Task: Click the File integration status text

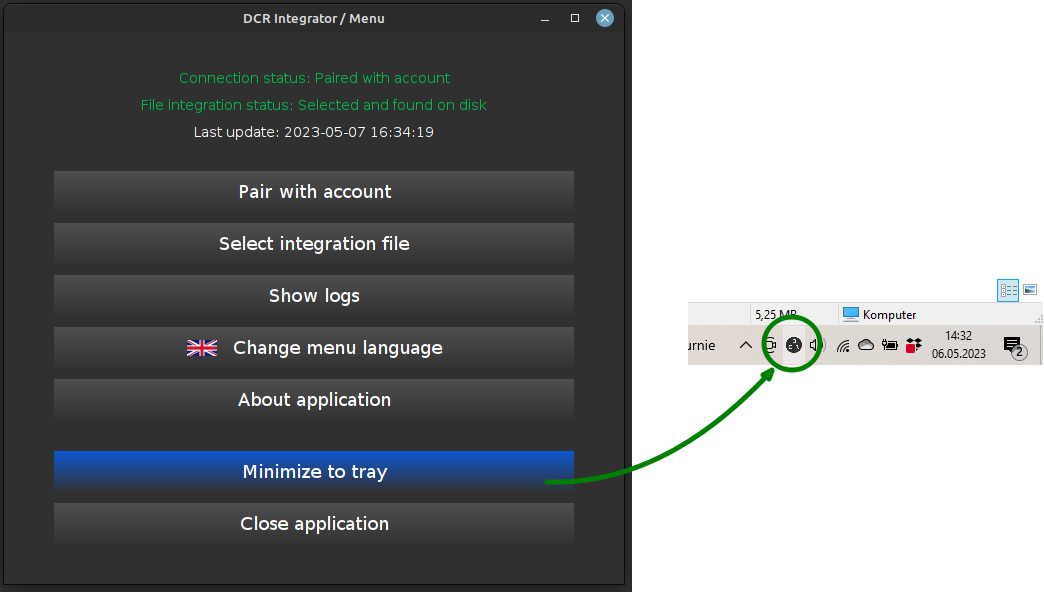Action: (x=314, y=105)
